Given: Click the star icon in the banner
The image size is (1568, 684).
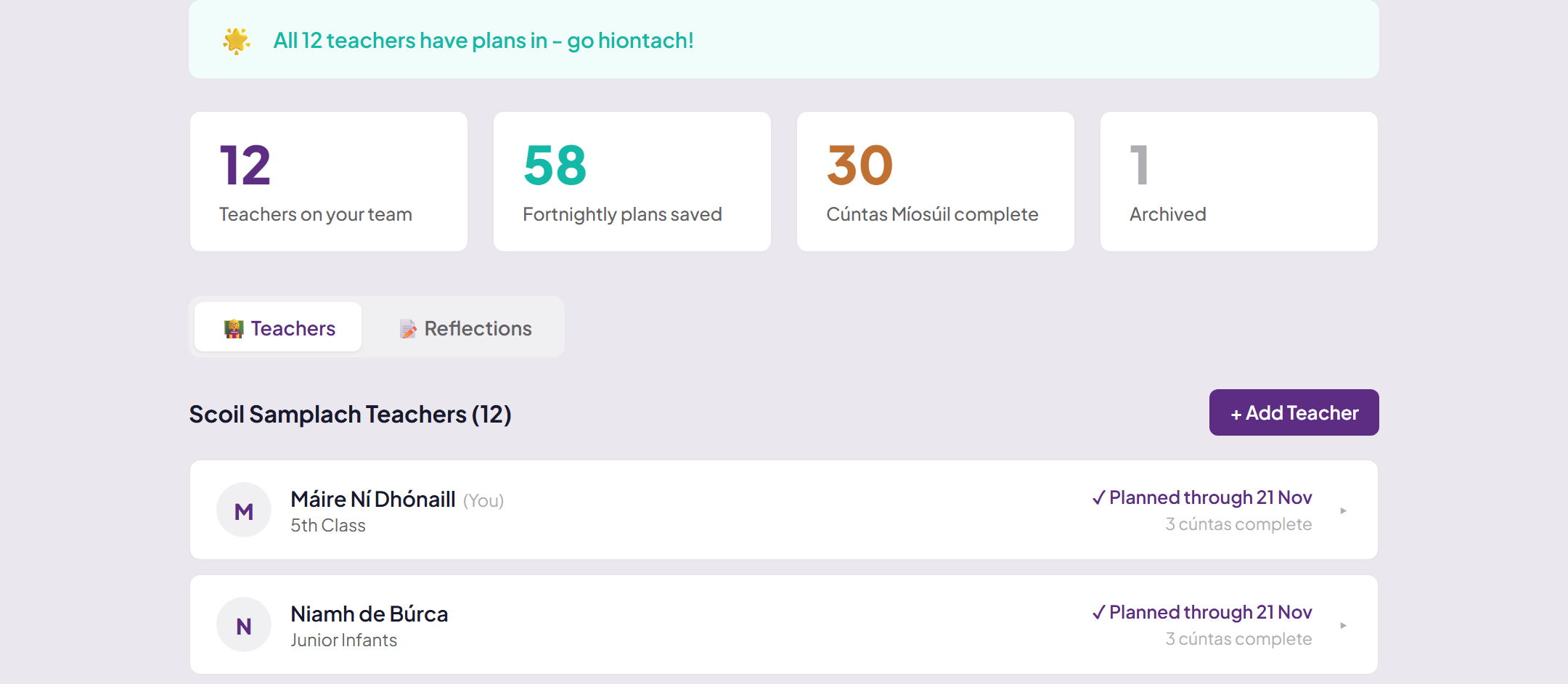Looking at the screenshot, I should coord(237,41).
